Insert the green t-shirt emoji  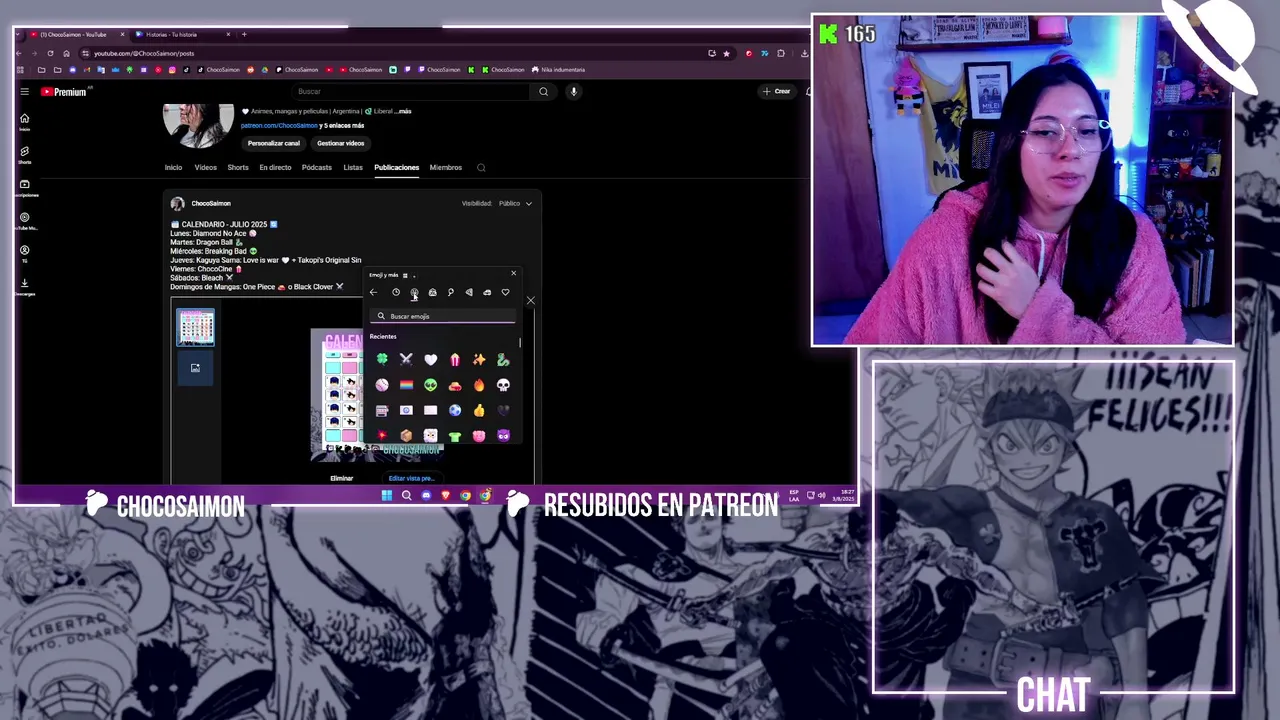click(455, 435)
